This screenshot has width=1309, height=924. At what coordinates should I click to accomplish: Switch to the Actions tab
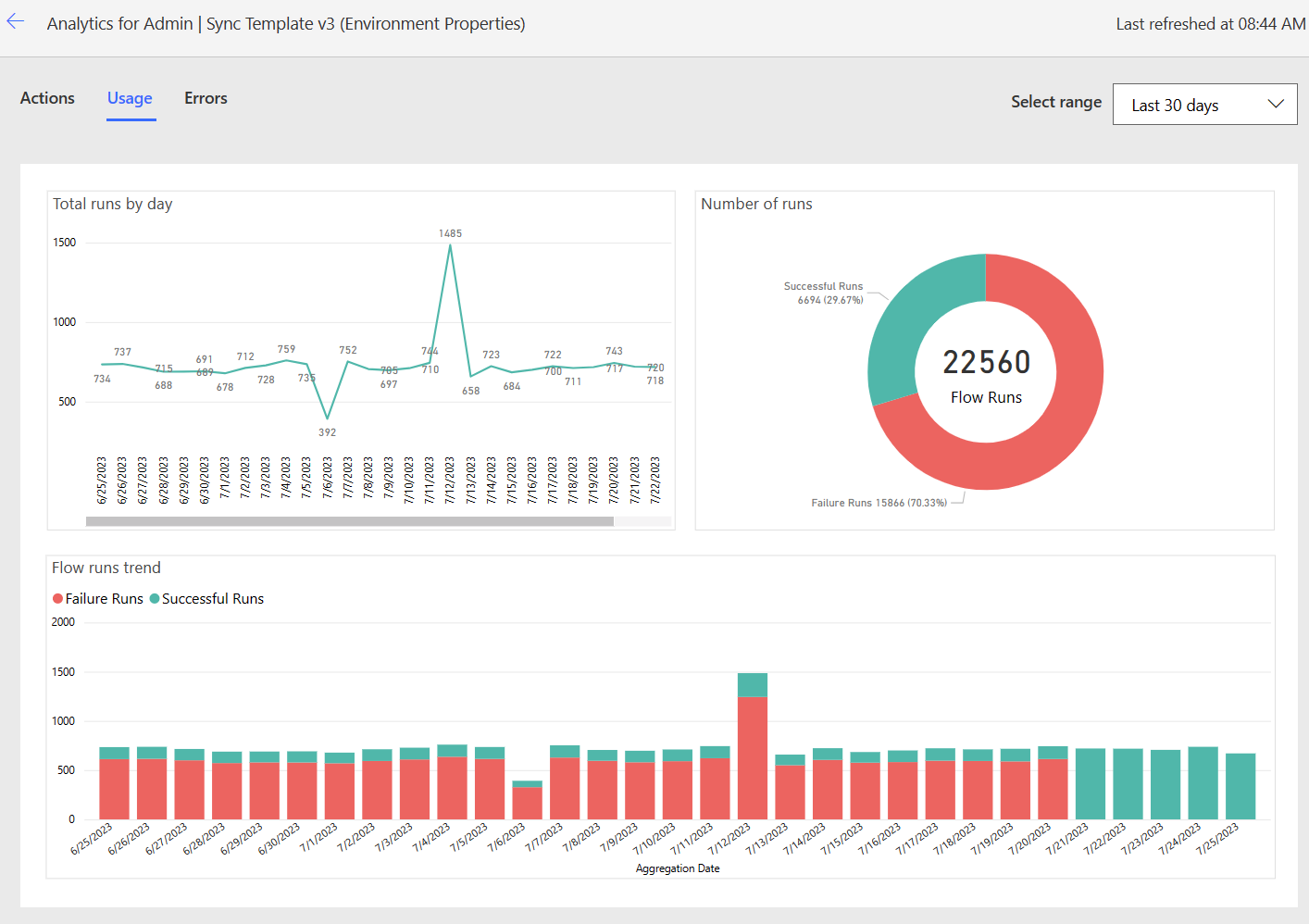click(x=46, y=98)
